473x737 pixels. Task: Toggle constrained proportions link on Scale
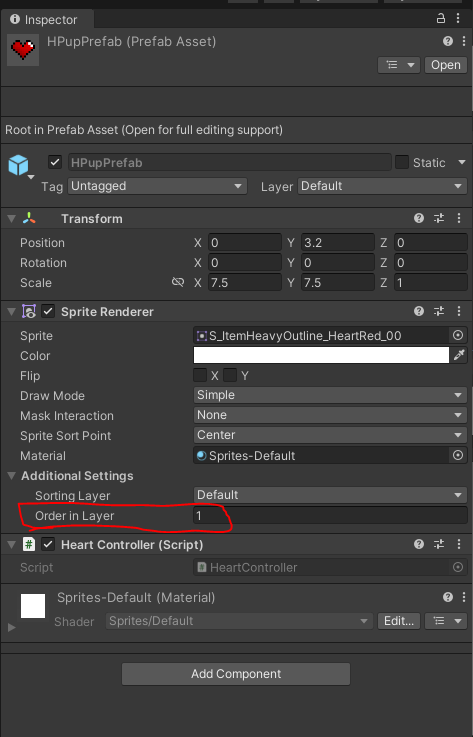click(178, 282)
